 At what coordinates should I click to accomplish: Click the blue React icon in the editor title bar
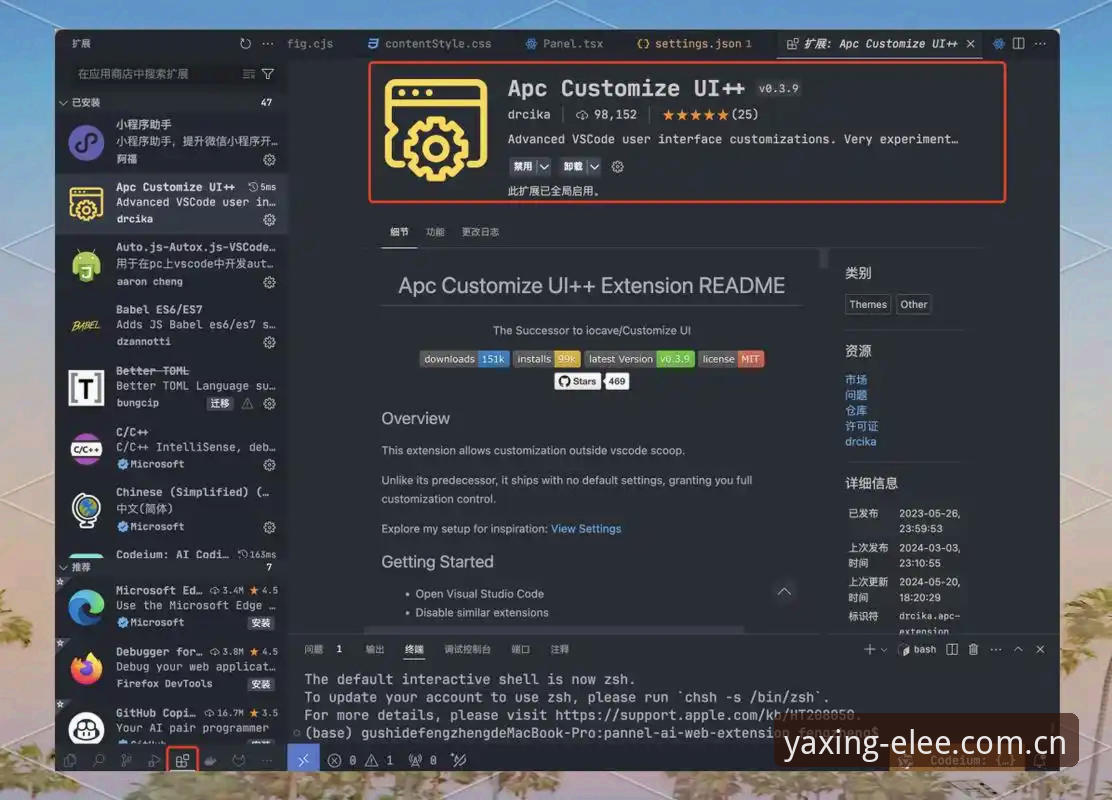coord(999,43)
